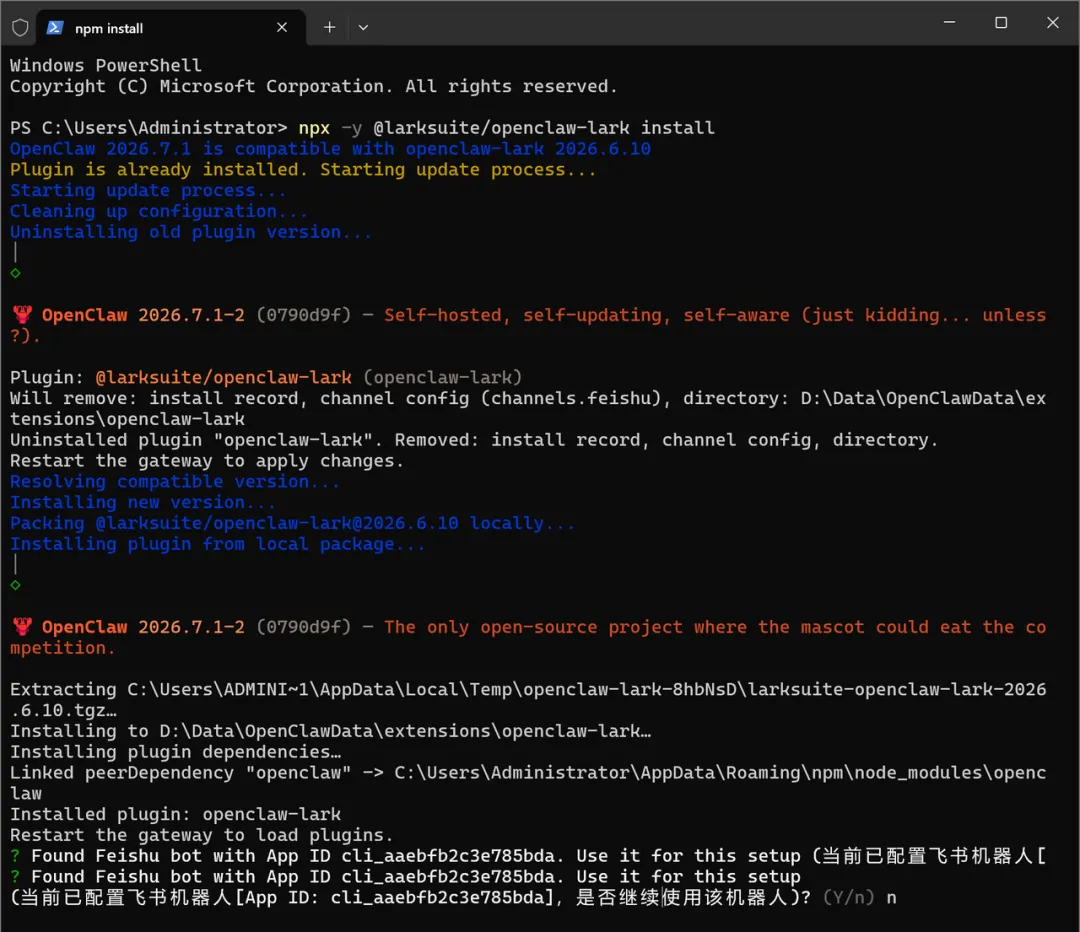This screenshot has width=1080, height=932.
Task: Click 'Plugin is already installed' yellow line
Action: coord(303,169)
